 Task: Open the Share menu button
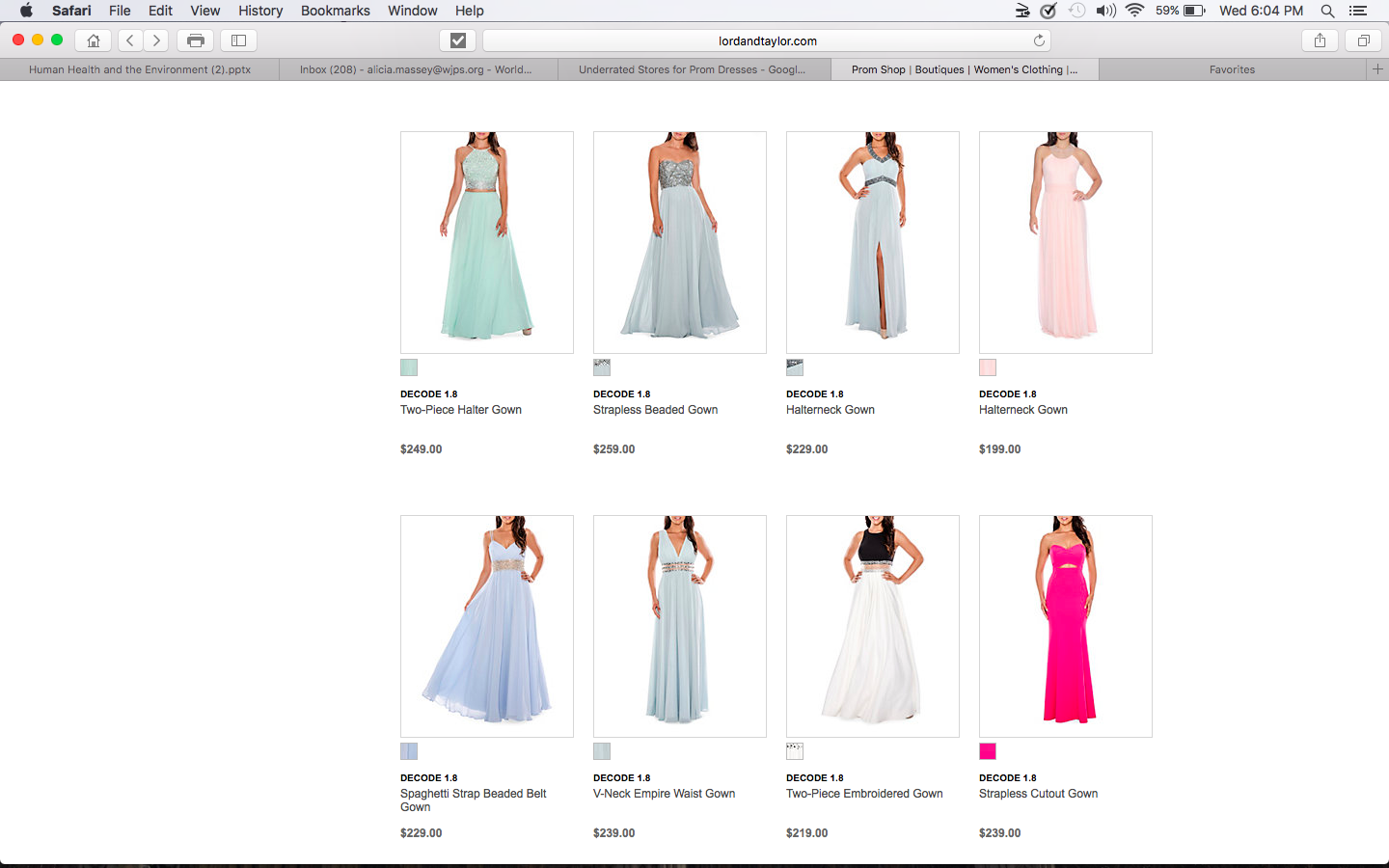point(1320,41)
